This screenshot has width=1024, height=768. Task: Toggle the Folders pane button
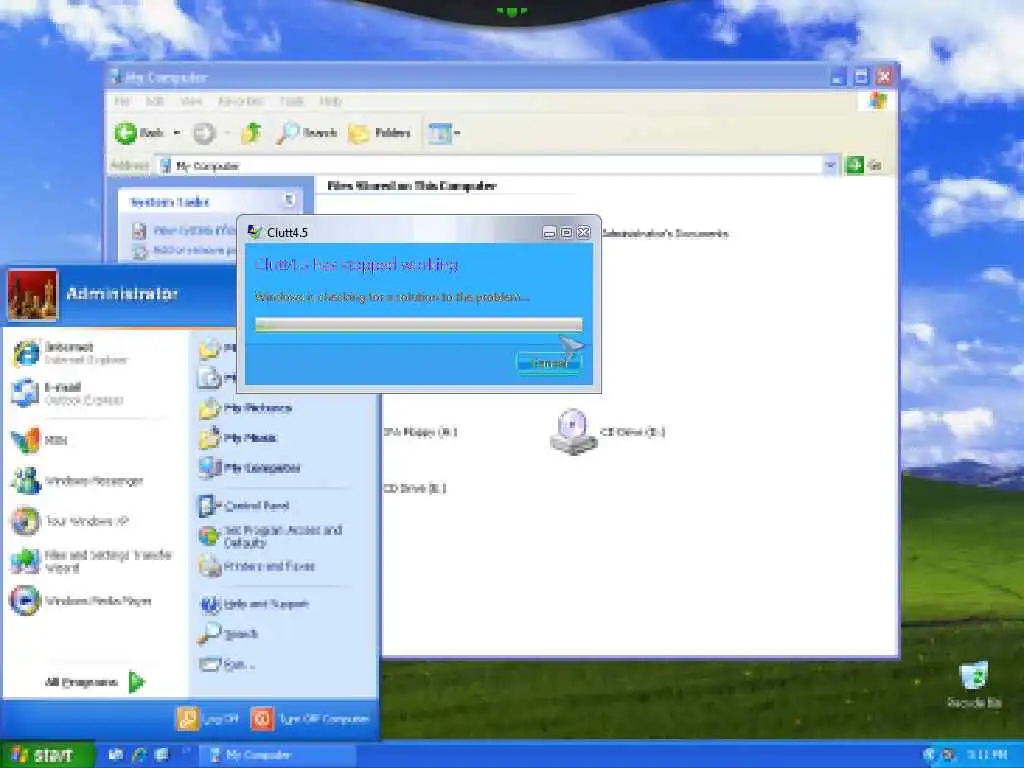[x=379, y=133]
